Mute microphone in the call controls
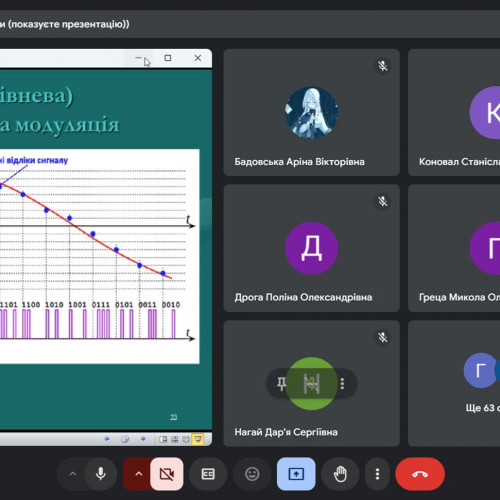 tap(100, 474)
